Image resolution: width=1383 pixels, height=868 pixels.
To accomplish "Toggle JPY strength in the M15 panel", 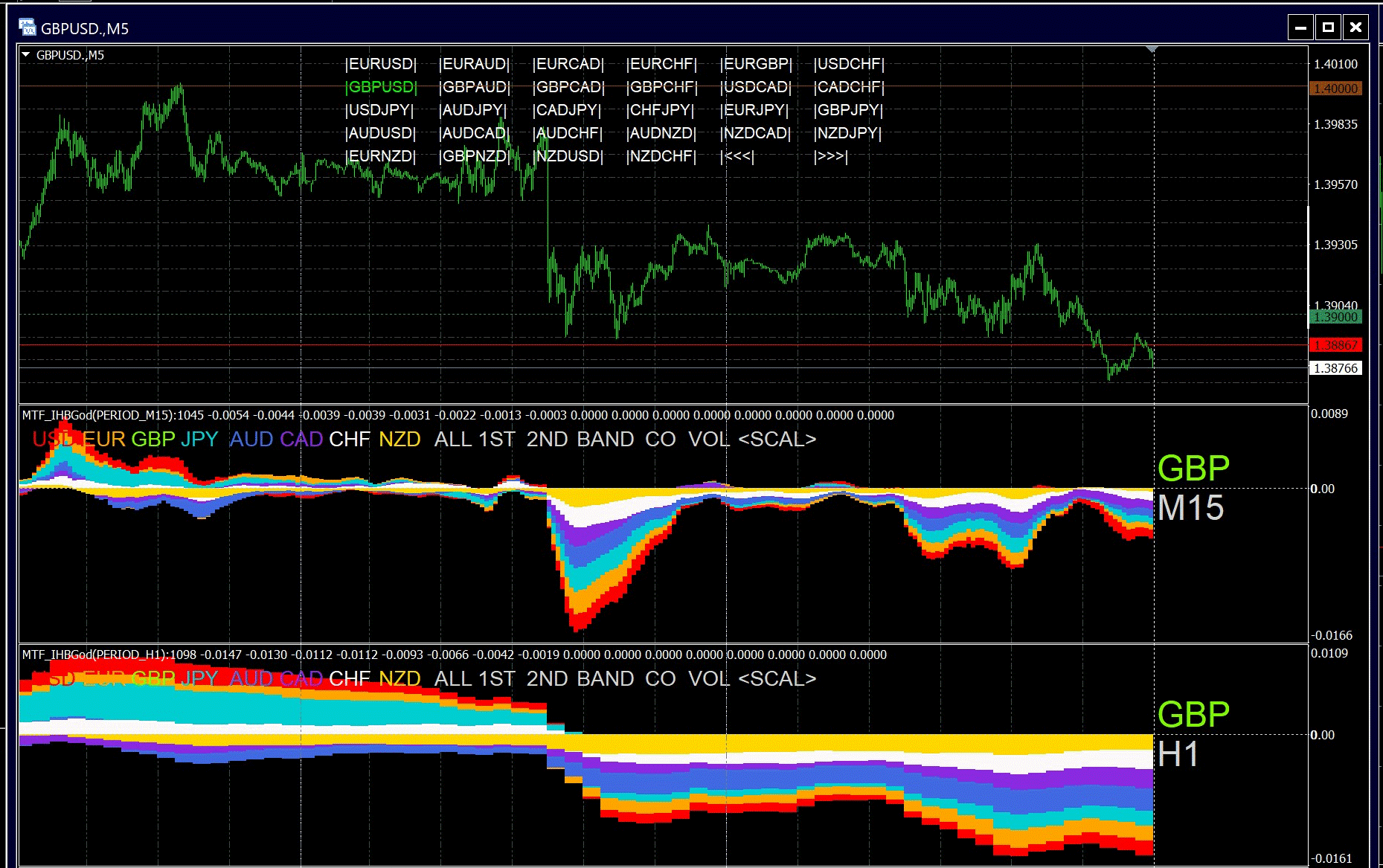I will 199,440.
